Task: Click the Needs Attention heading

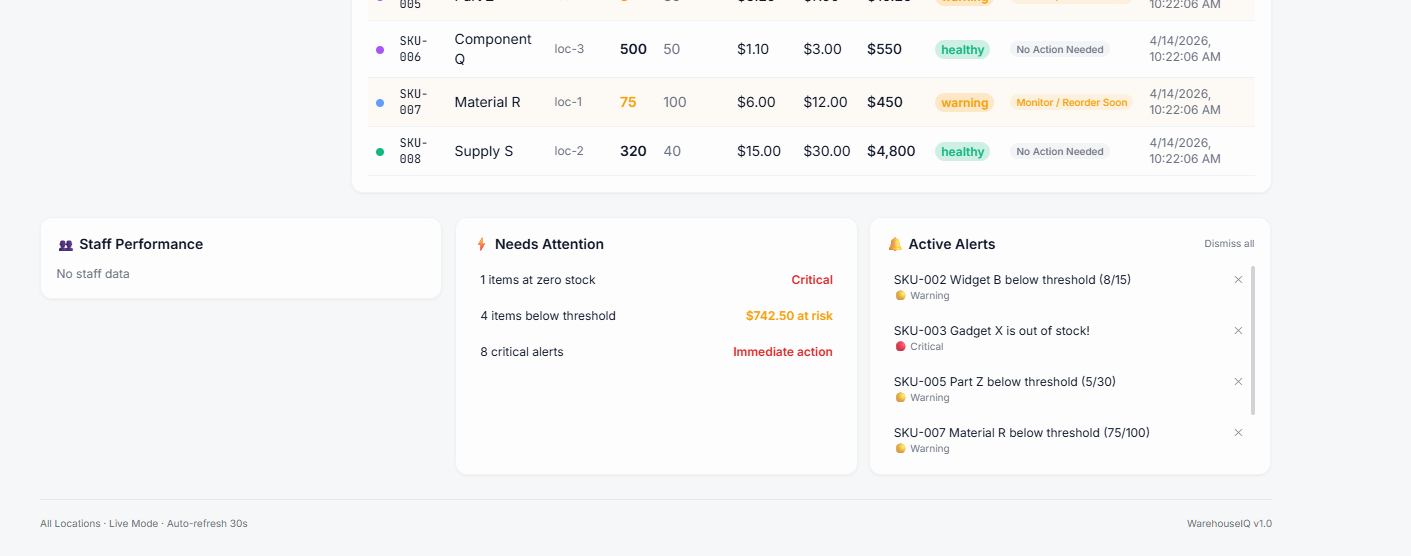Action: pyautogui.click(x=549, y=244)
